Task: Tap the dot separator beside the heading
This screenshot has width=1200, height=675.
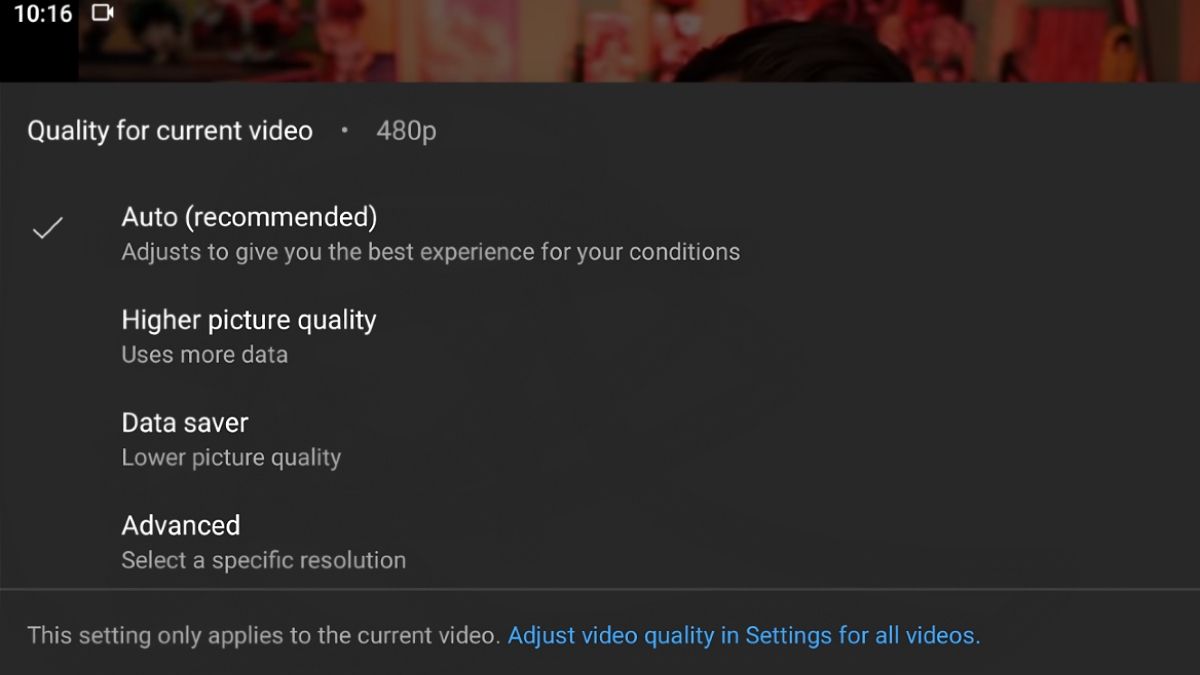Action: click(x=345, y=131)
